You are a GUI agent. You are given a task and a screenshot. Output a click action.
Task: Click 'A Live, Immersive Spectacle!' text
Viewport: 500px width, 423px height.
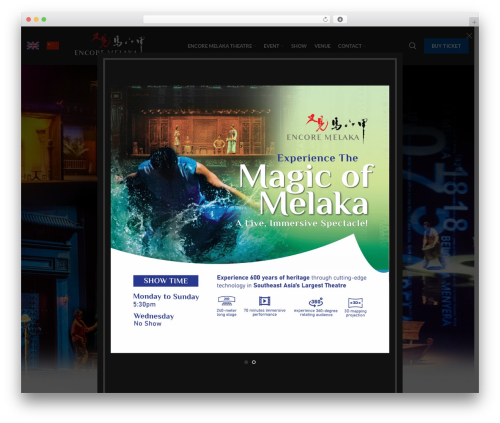302,223
